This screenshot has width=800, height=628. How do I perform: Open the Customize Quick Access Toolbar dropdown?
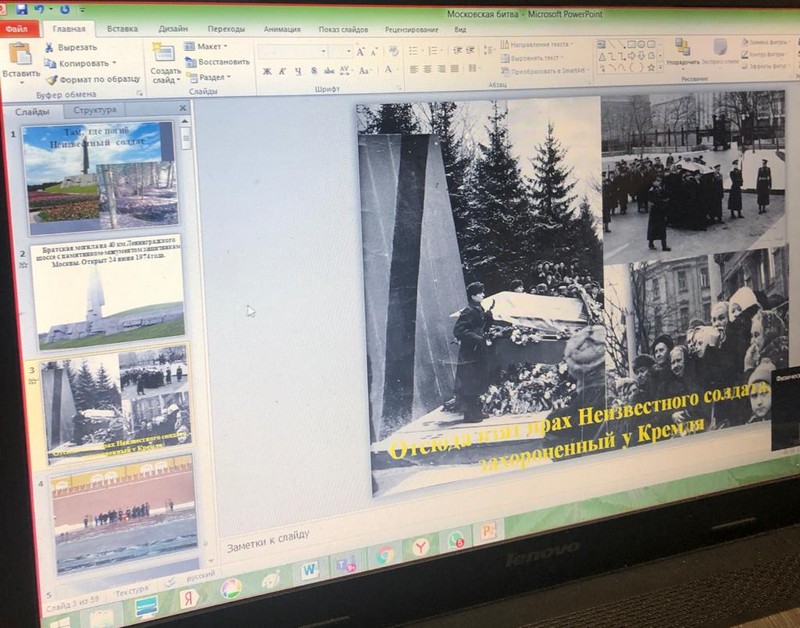(83, 10)
